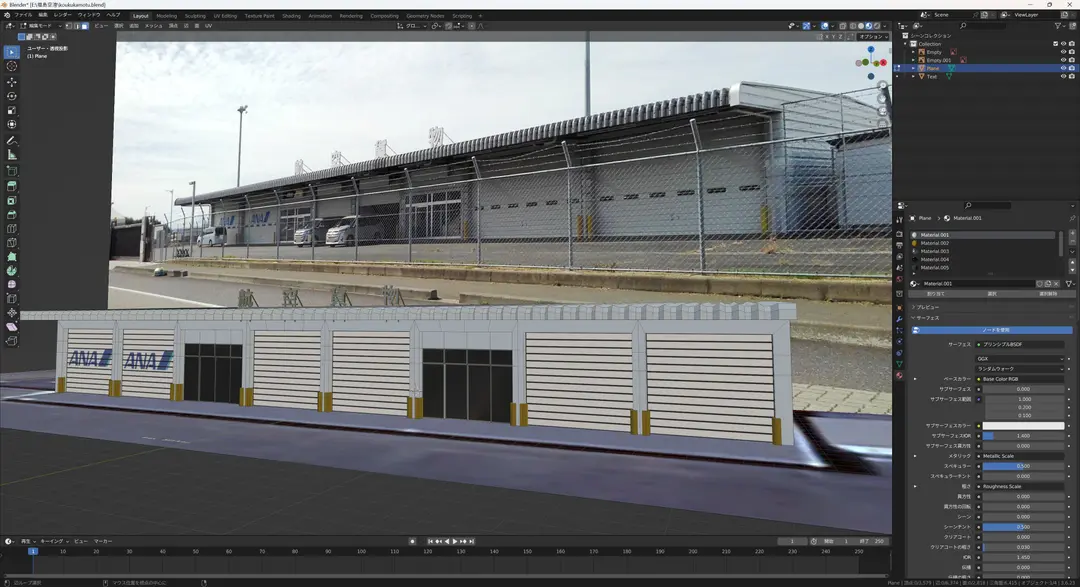Select the Inset Faces tool

12,200
